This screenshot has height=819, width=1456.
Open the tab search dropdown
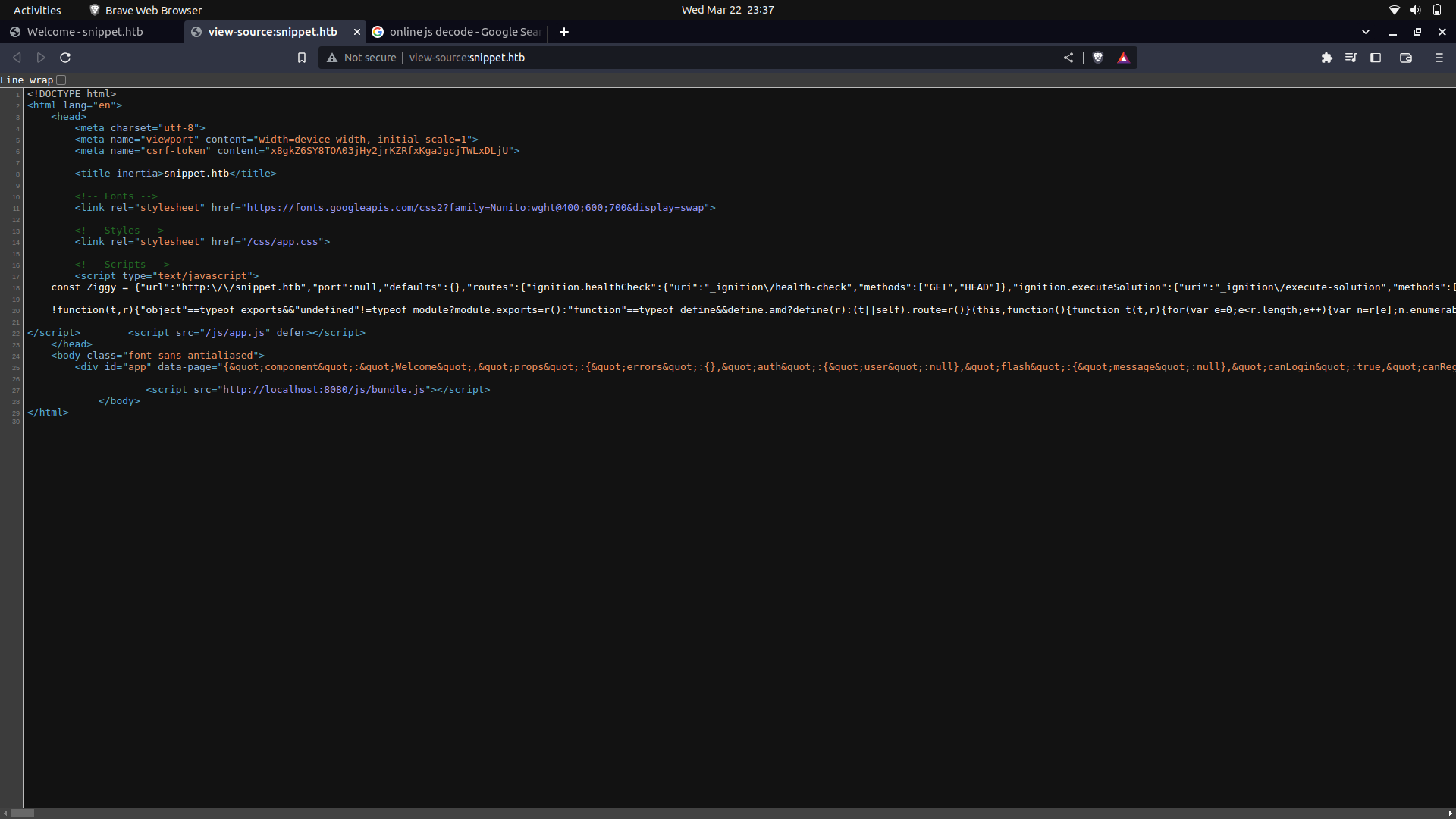[1366, 32]
